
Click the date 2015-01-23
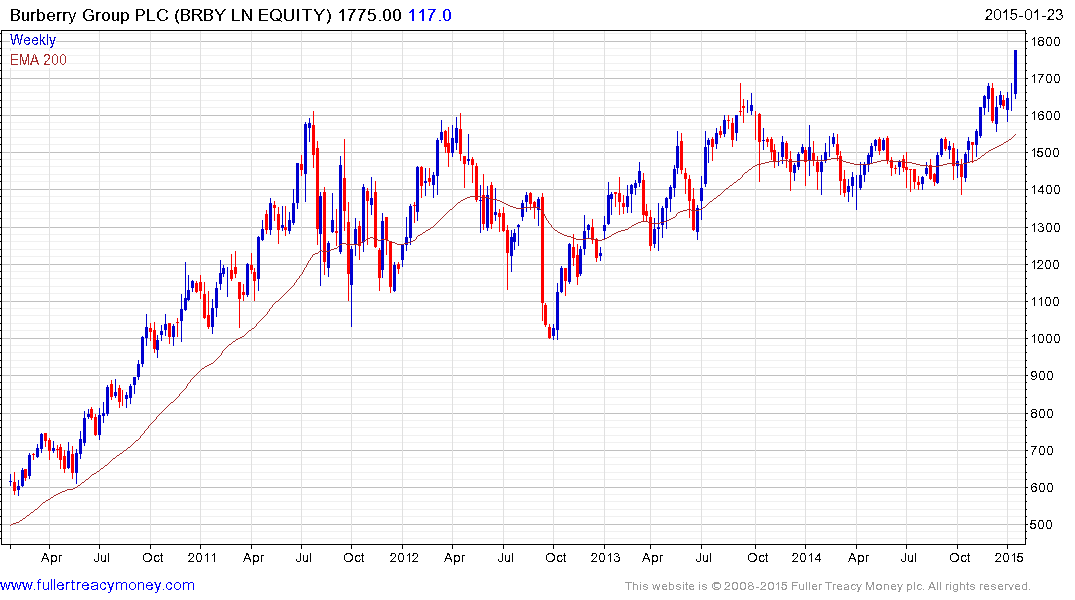1024,15
